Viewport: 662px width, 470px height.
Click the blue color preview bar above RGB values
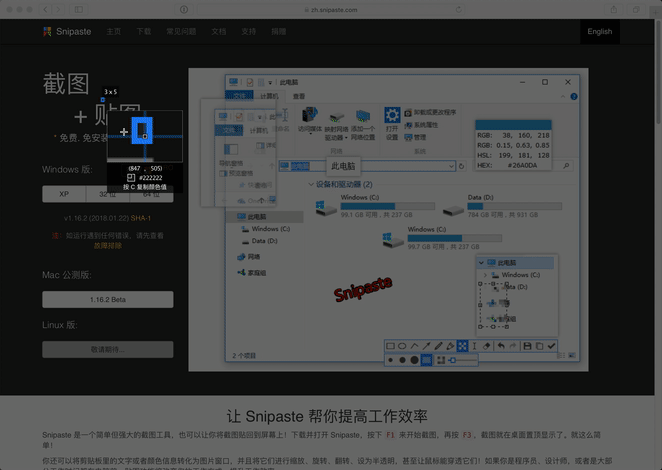[513, 124]
